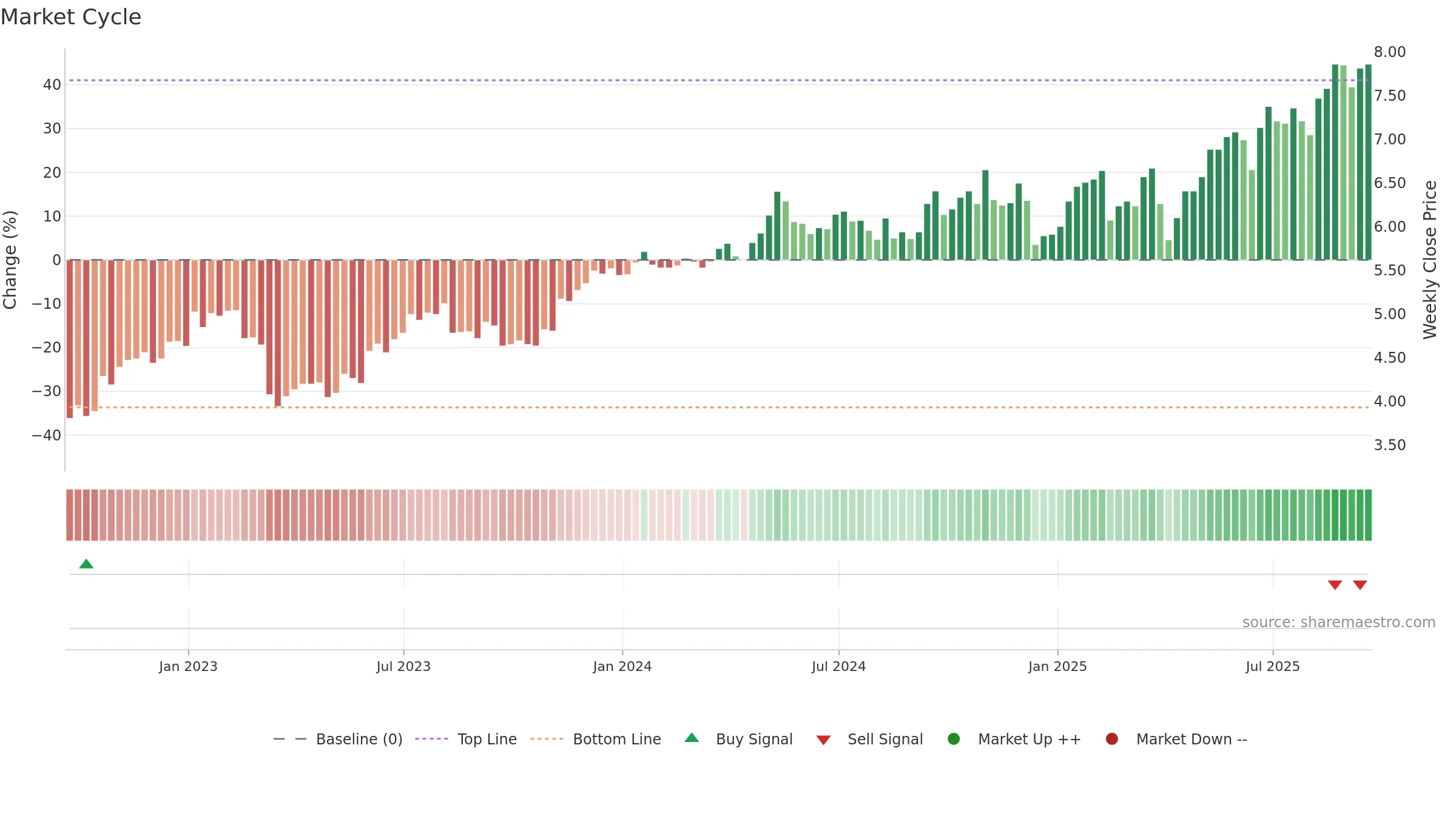Click the −40 tick on the Change axis
The width and height of the screenshot is (1456, 819).
(x=47, y=435)
